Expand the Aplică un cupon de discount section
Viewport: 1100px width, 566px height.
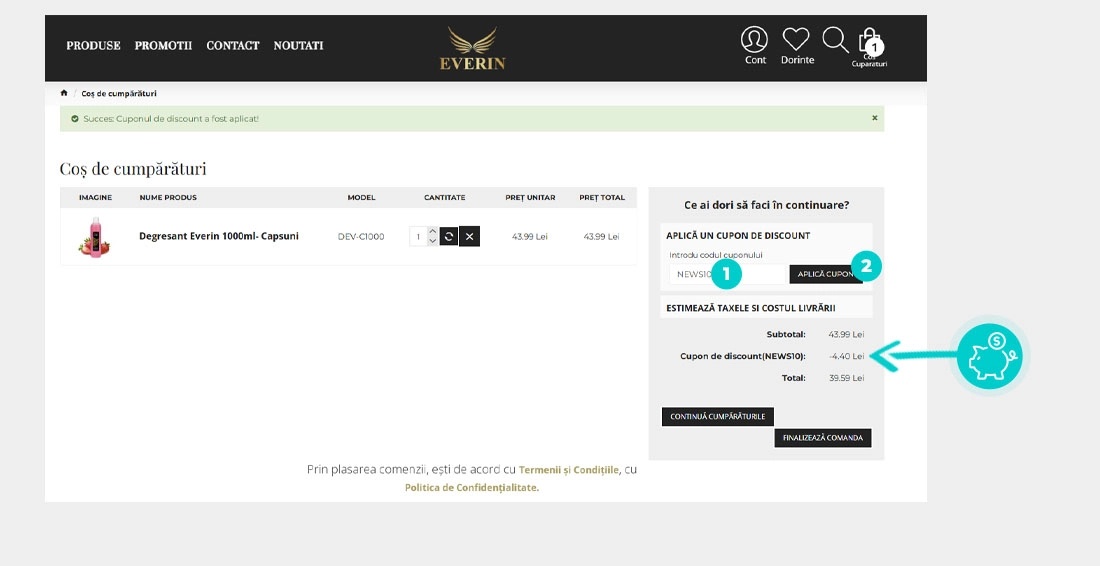(738, 236)
